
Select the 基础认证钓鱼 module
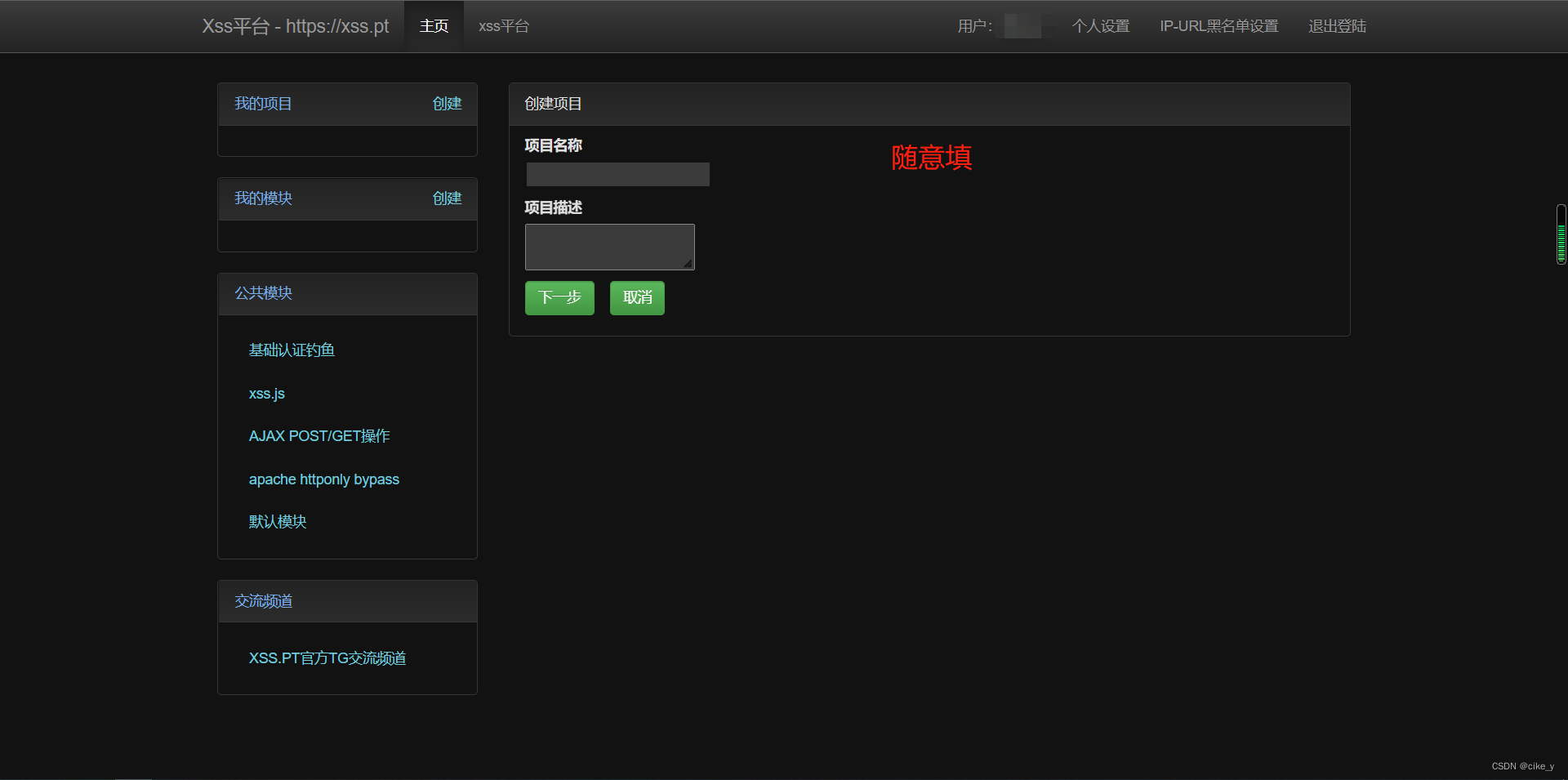(292, 350)
